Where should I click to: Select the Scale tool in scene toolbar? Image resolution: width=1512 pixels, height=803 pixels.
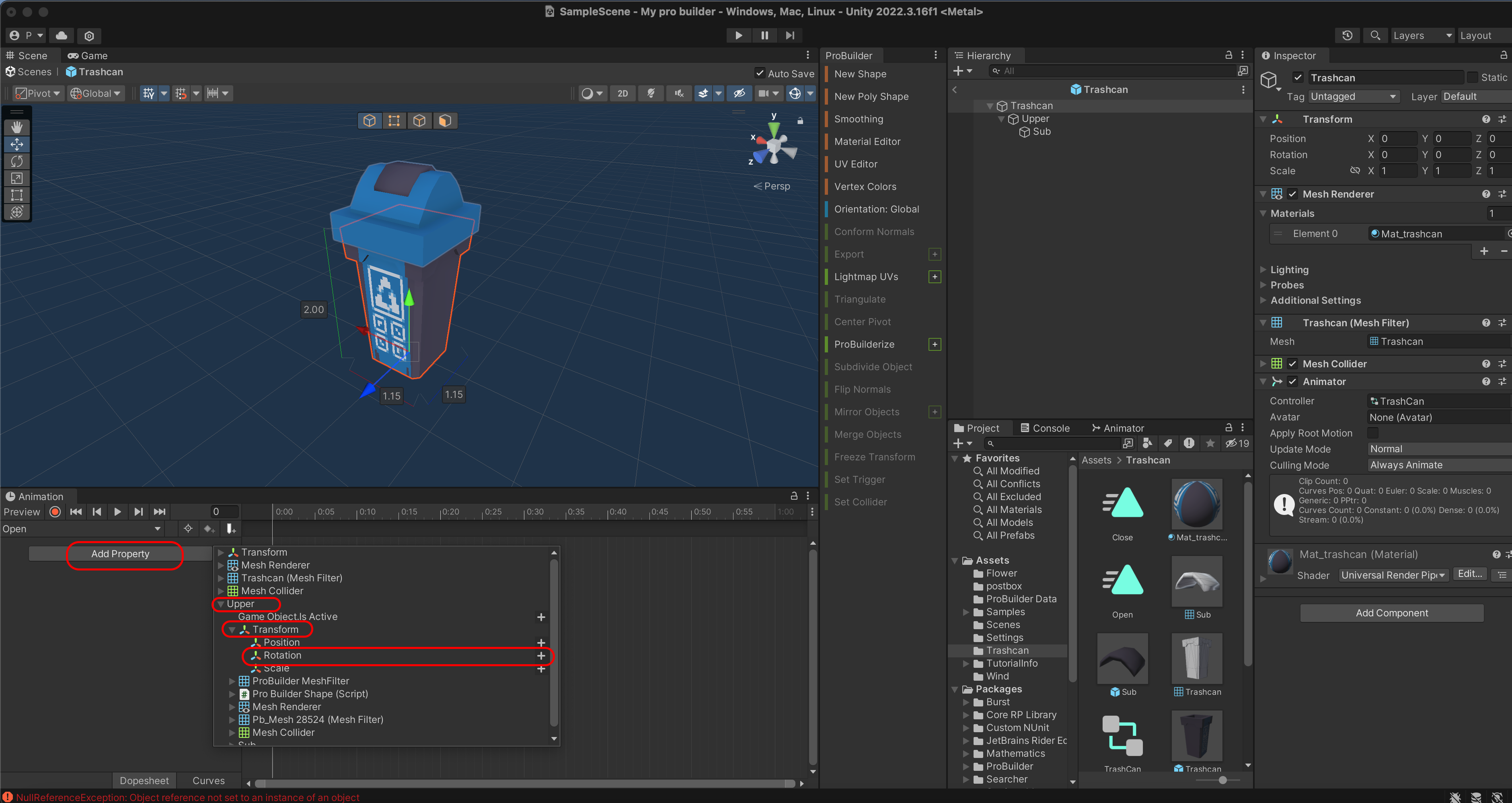tap(16, 178)
